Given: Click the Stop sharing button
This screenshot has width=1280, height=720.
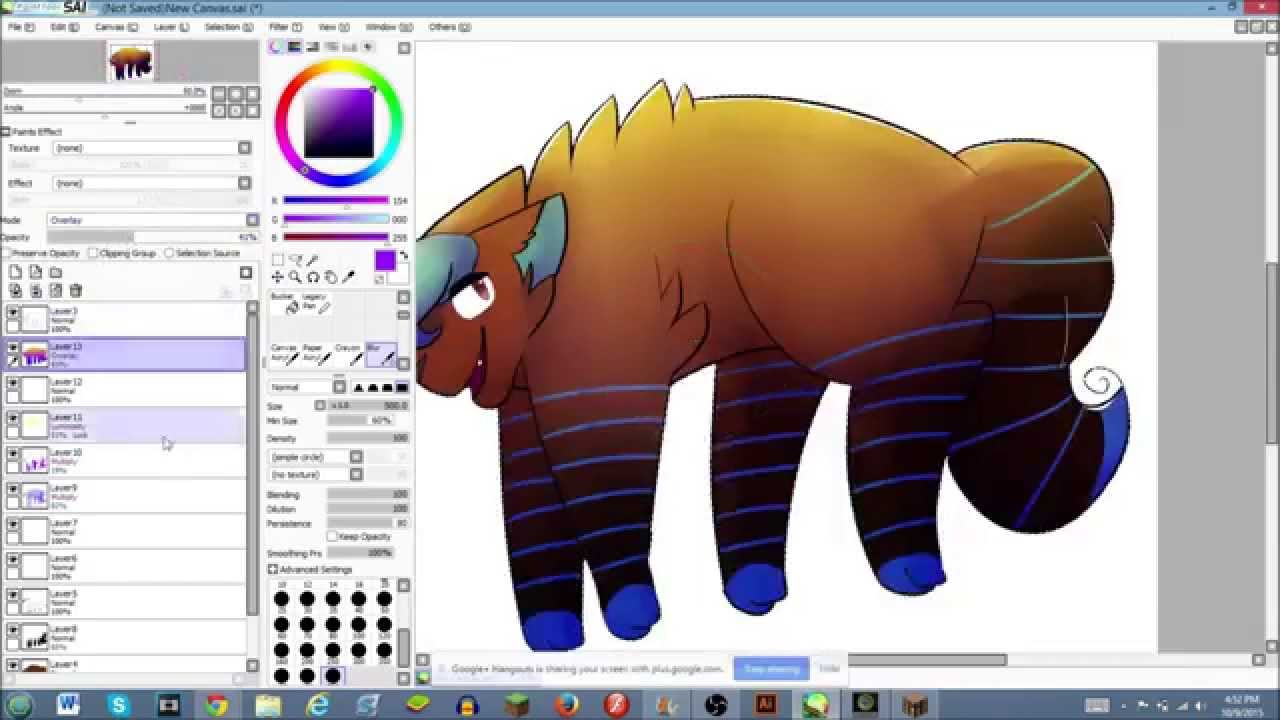Looking at the screenshot, I should pos(771,669).
